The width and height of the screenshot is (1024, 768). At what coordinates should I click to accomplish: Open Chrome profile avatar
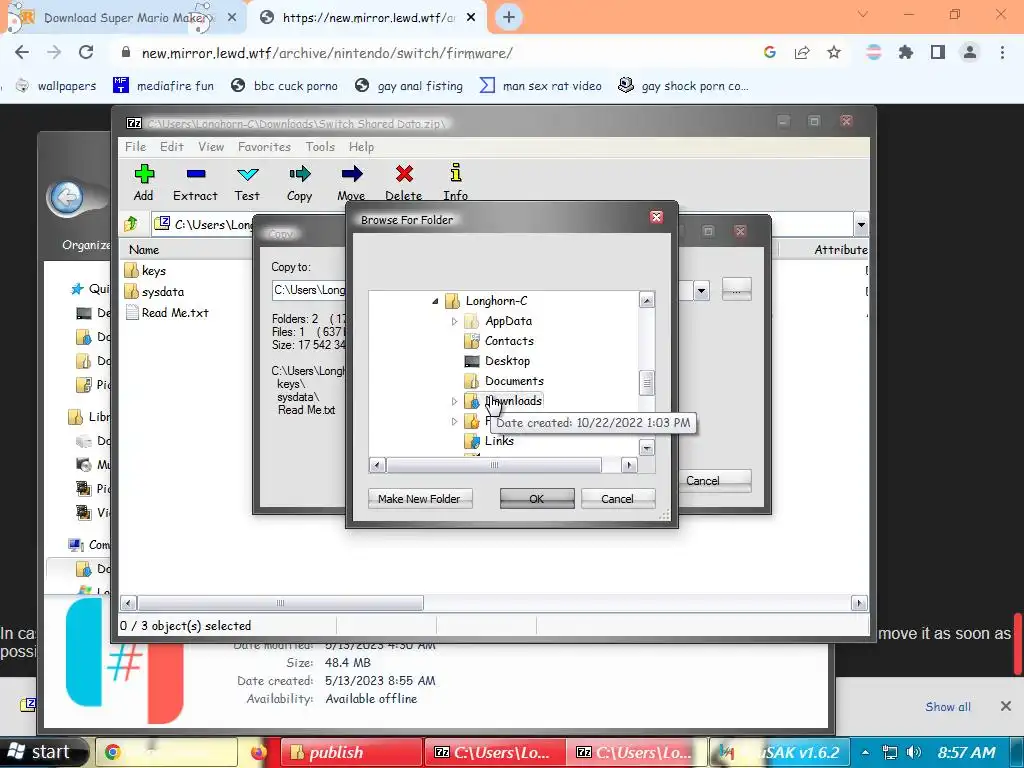(x=970, y=52)
